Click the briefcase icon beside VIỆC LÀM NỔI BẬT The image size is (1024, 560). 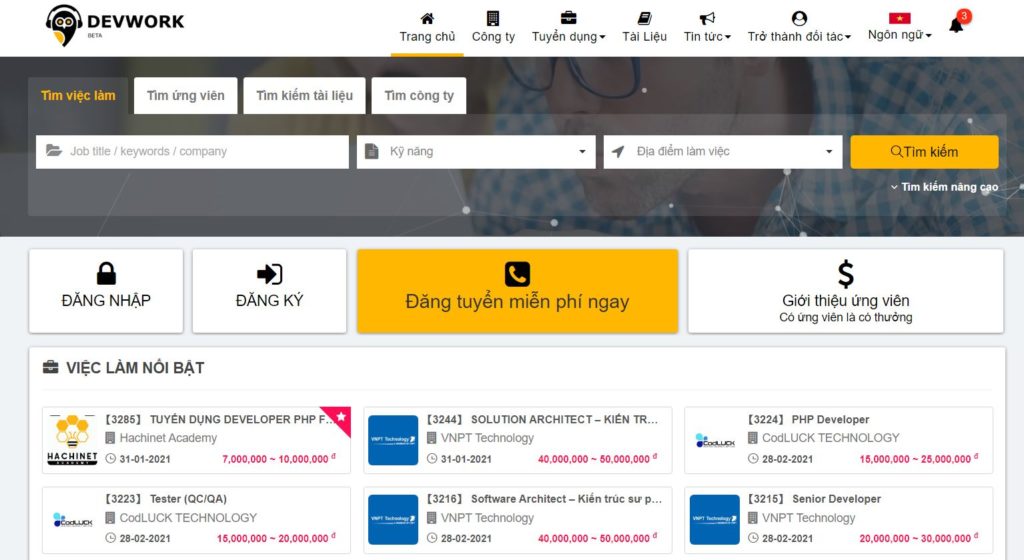[x=50, y=367]
